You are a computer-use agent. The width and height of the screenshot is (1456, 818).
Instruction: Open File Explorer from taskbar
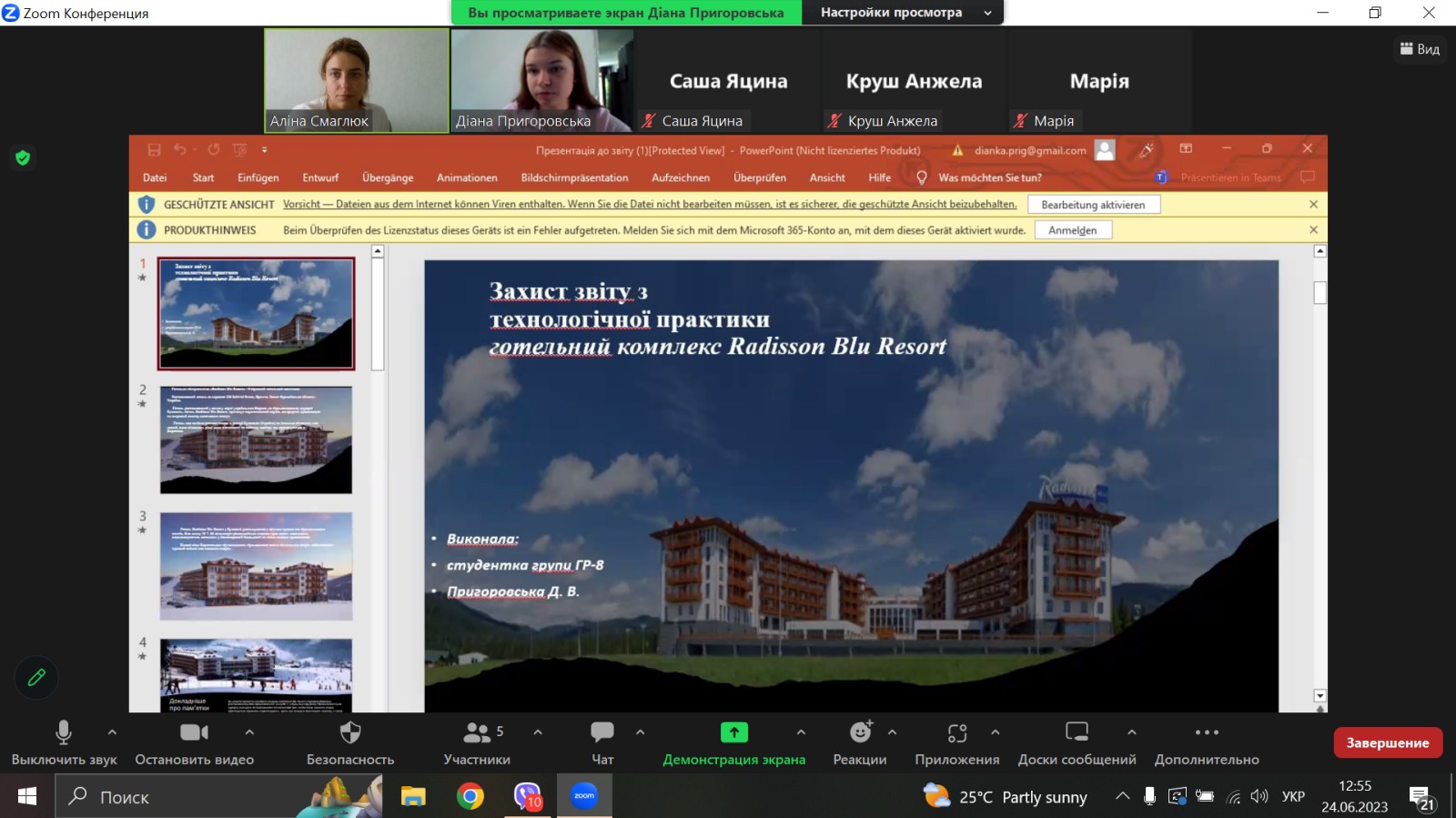coord(413,797)
